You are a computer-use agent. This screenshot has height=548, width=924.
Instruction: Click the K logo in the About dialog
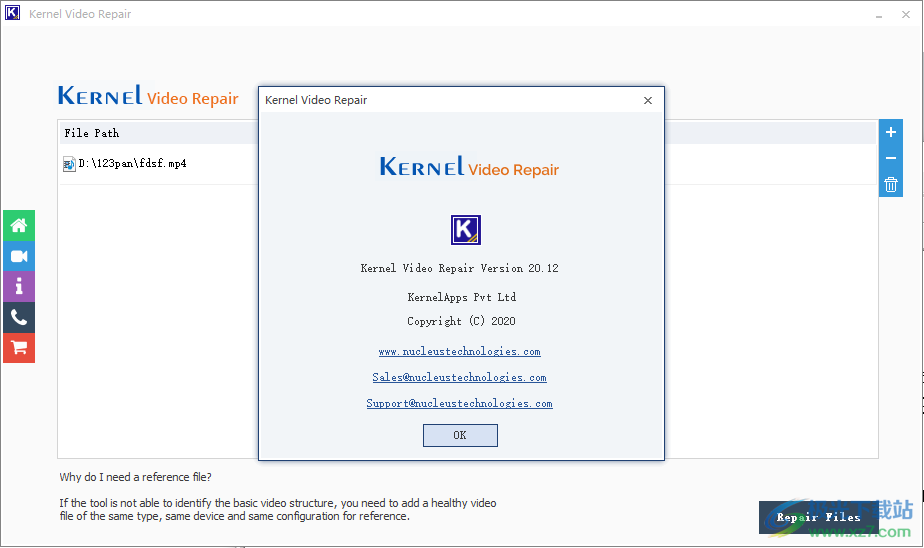click(x=466, y=230)
